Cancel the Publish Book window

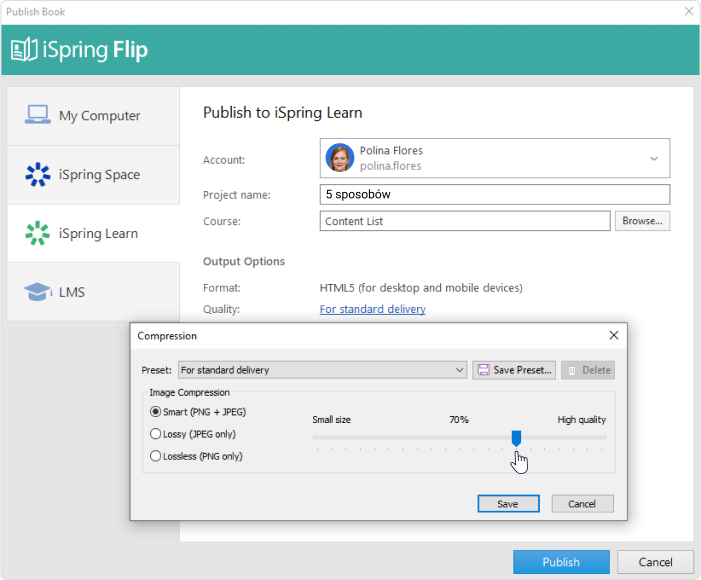click(655, 562)
